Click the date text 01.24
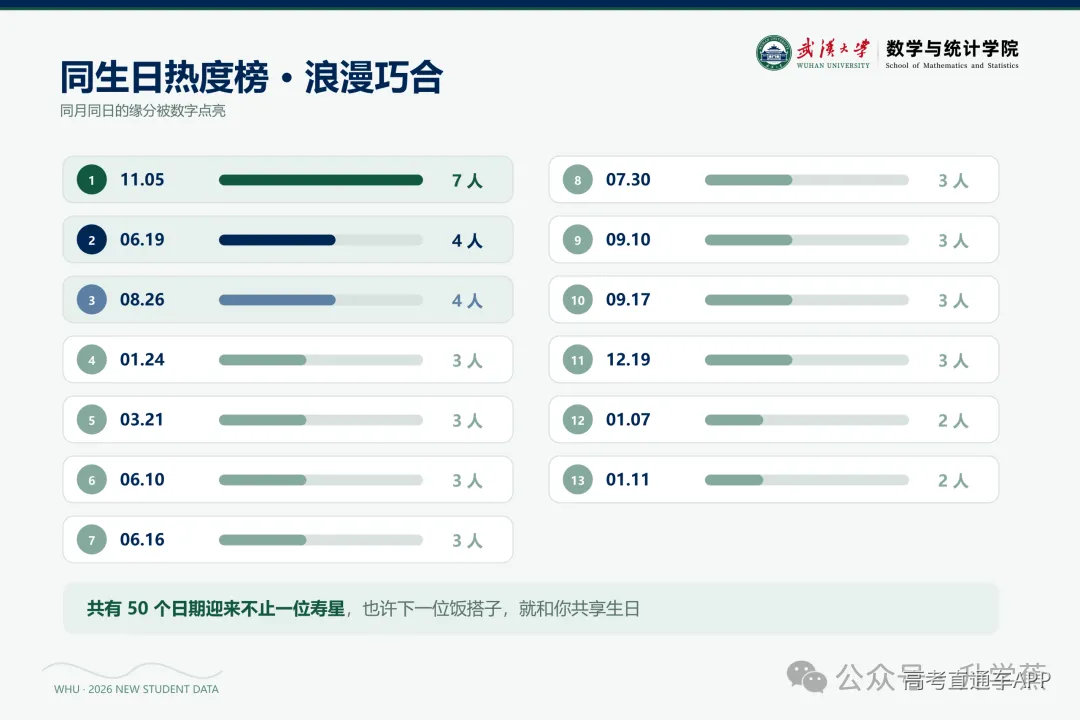This screenshot has width=1080, height=720. (x=142, y=360)
